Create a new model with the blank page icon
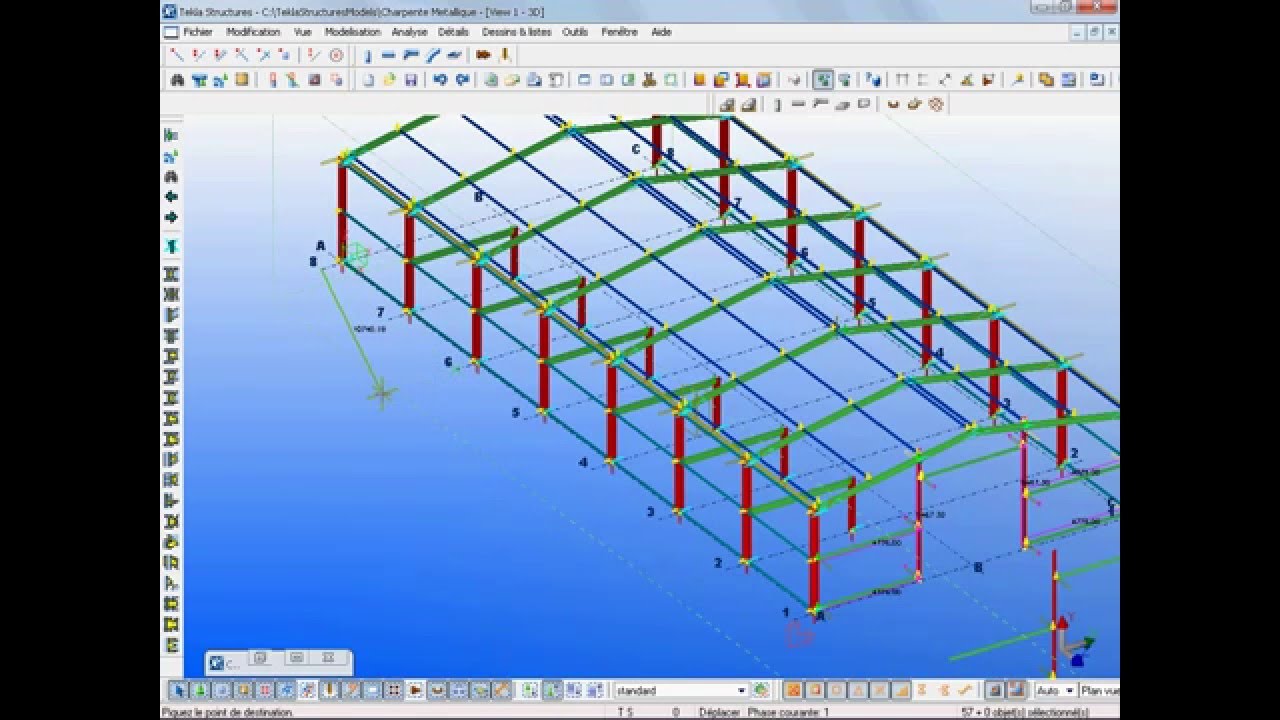 coord(368,79)
